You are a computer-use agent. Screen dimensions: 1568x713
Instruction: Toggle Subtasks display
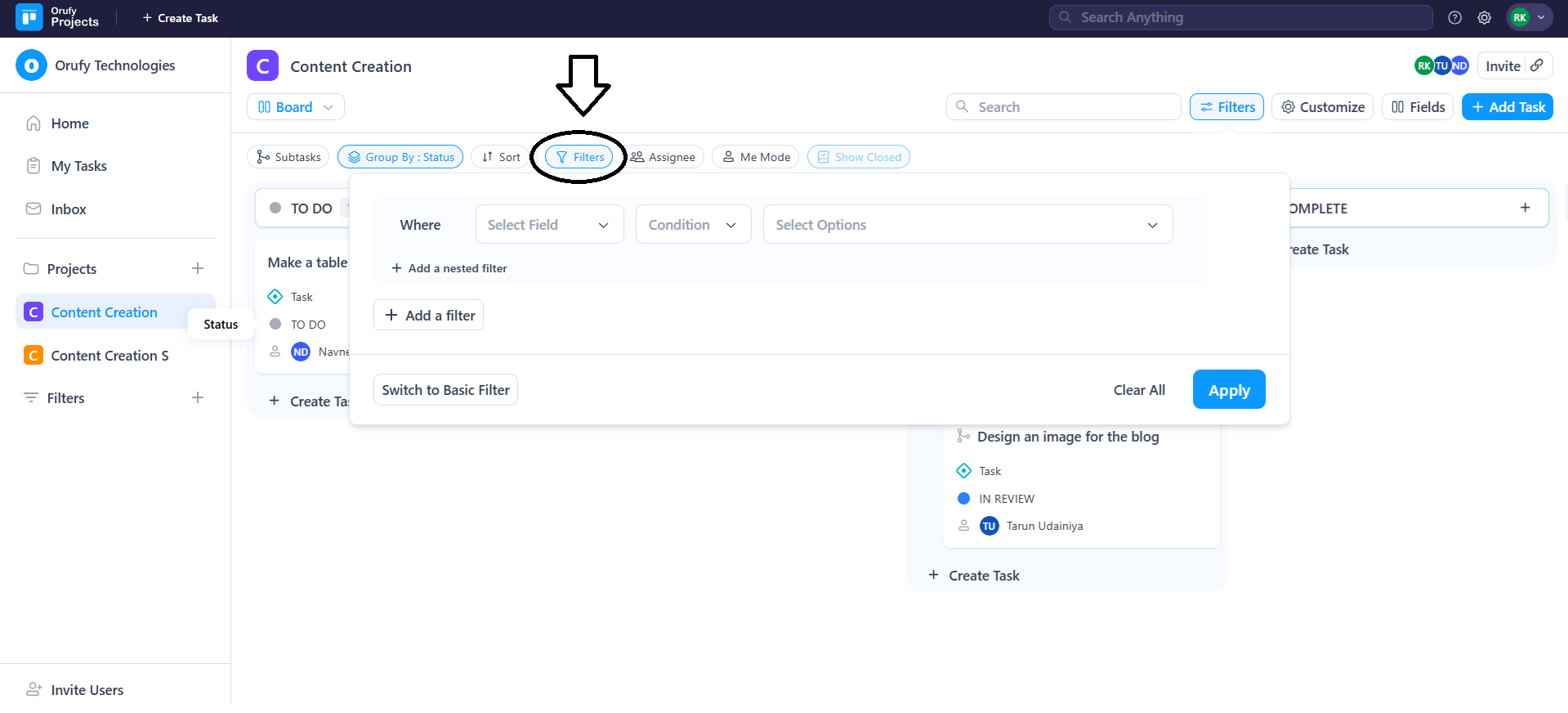click(x=288, y=157)
